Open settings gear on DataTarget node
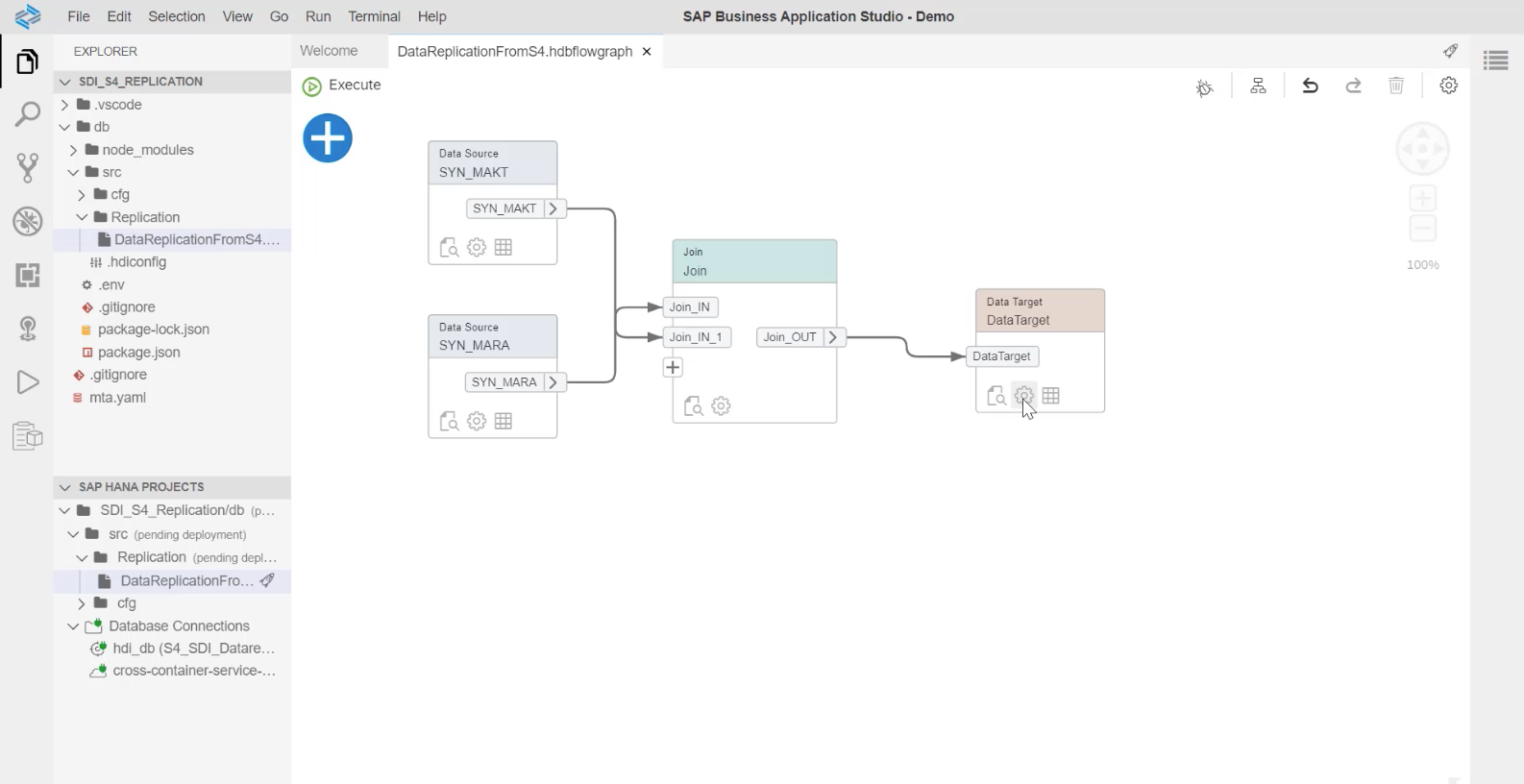Screen dimensions: 1524x784 1024,396
